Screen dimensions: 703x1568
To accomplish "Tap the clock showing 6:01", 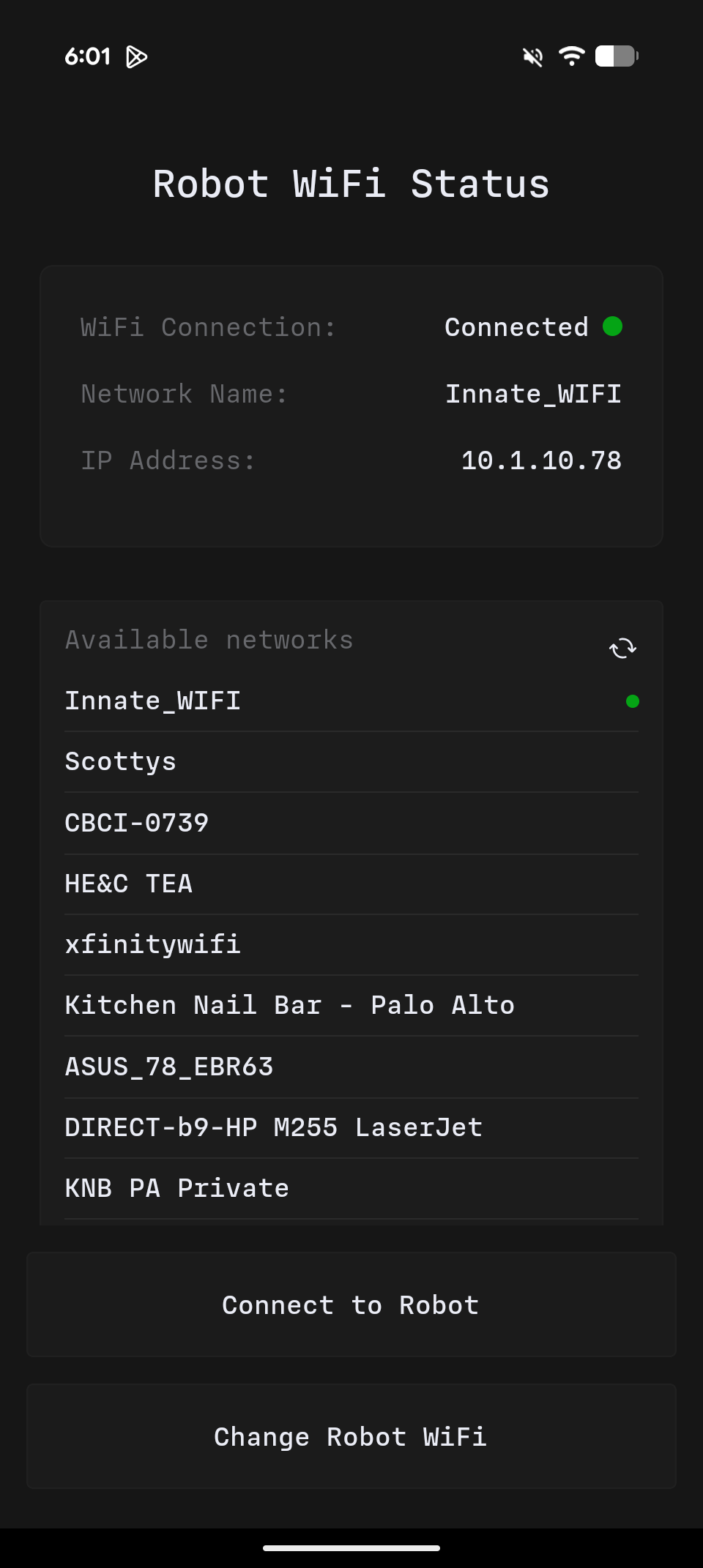I will [x=88, y=56].
